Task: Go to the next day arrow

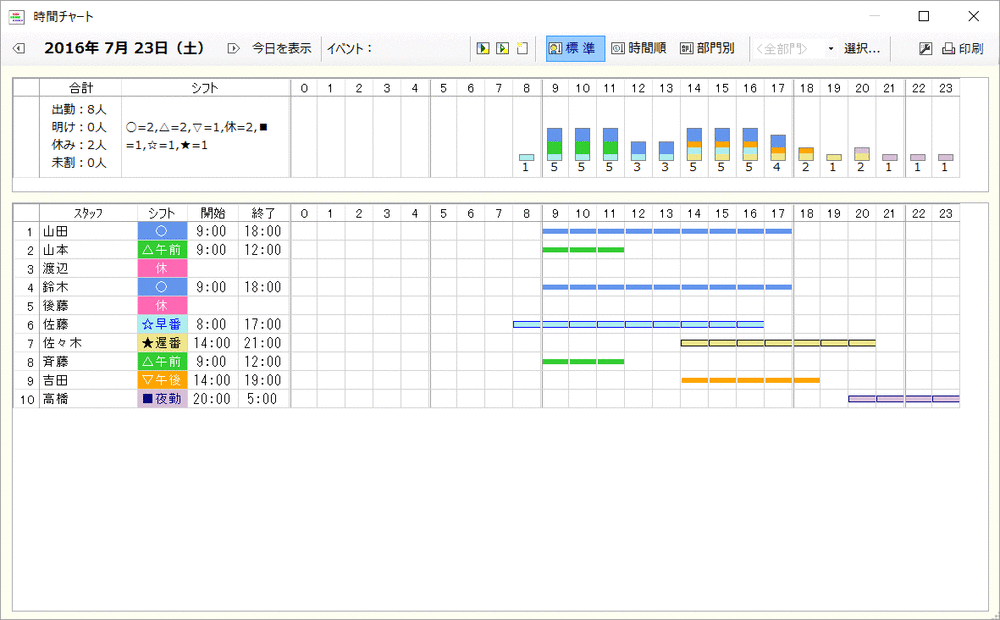Action: pos(233,48)
